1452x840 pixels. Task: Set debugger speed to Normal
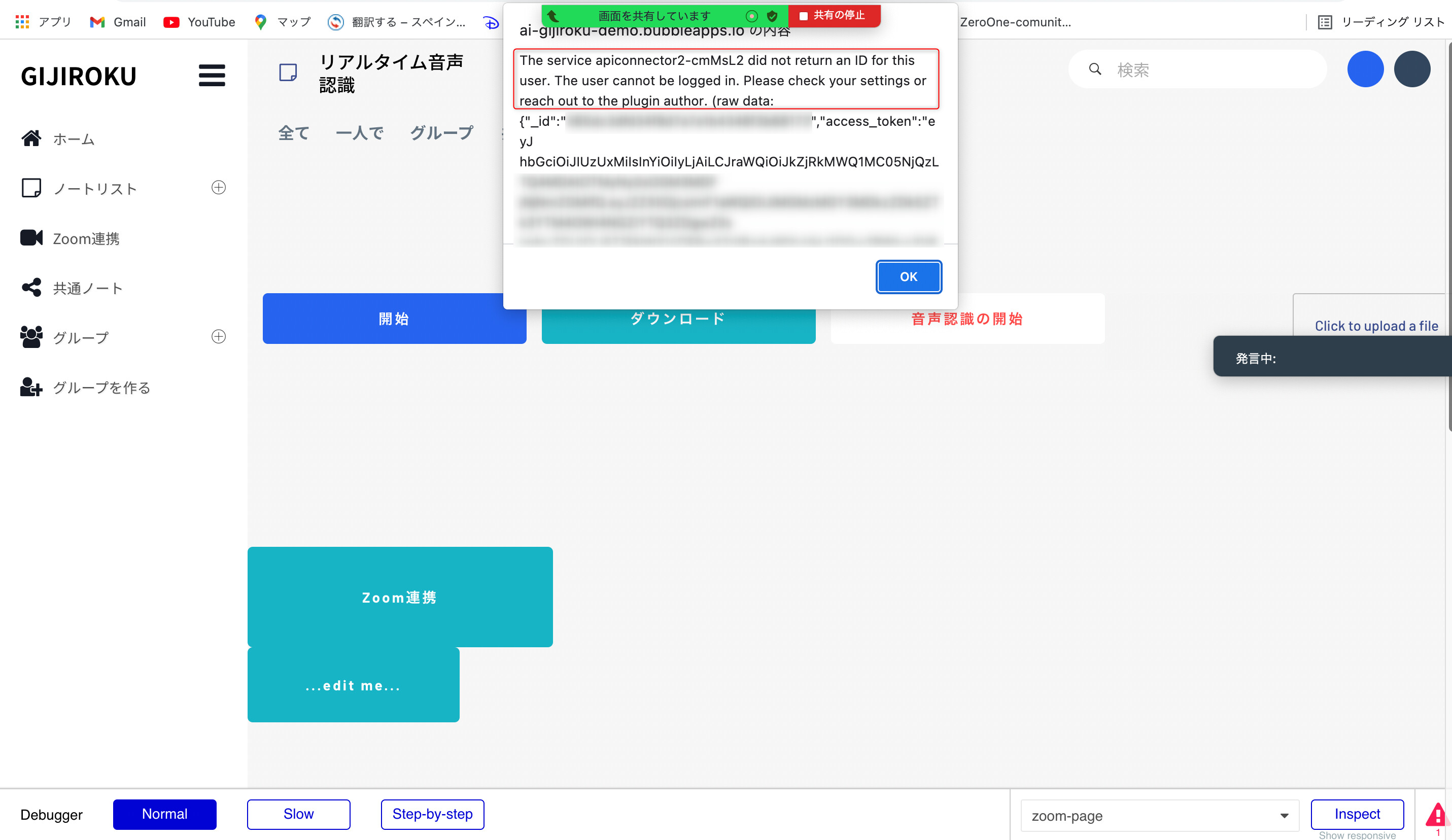(x=164, y=814)
